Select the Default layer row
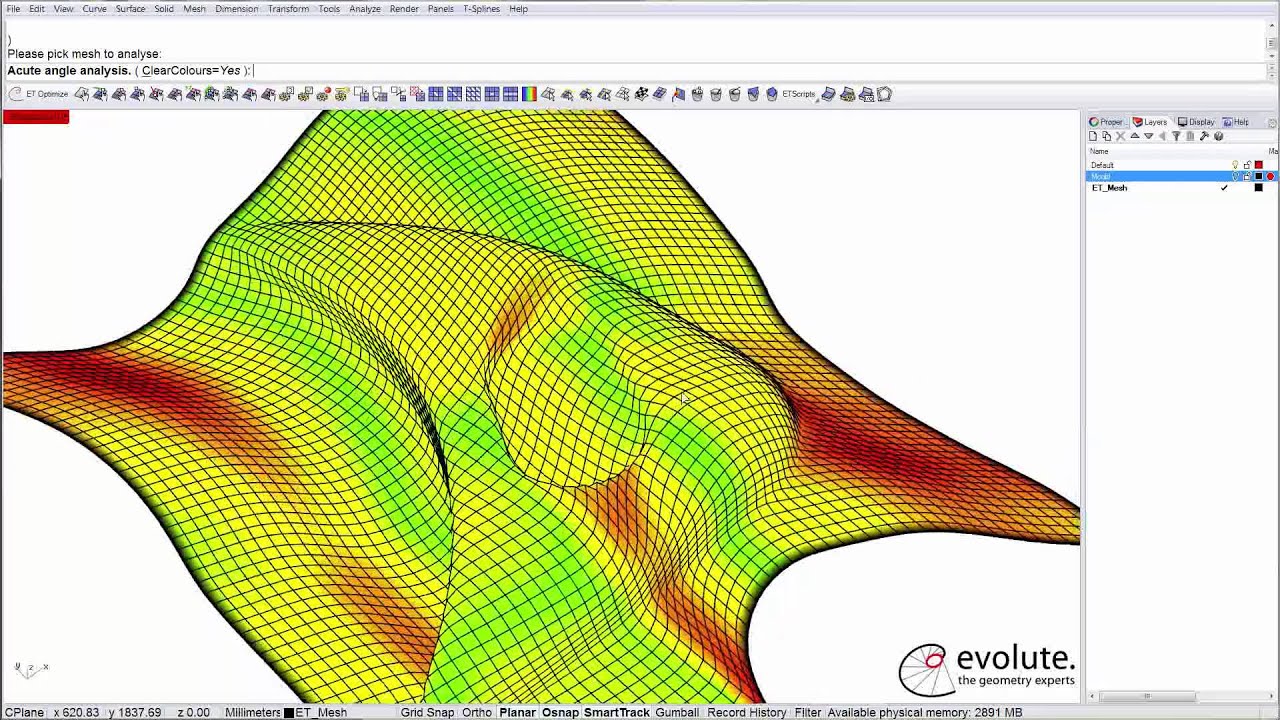Viewport: 1280px width, 720px height. 1182,165
